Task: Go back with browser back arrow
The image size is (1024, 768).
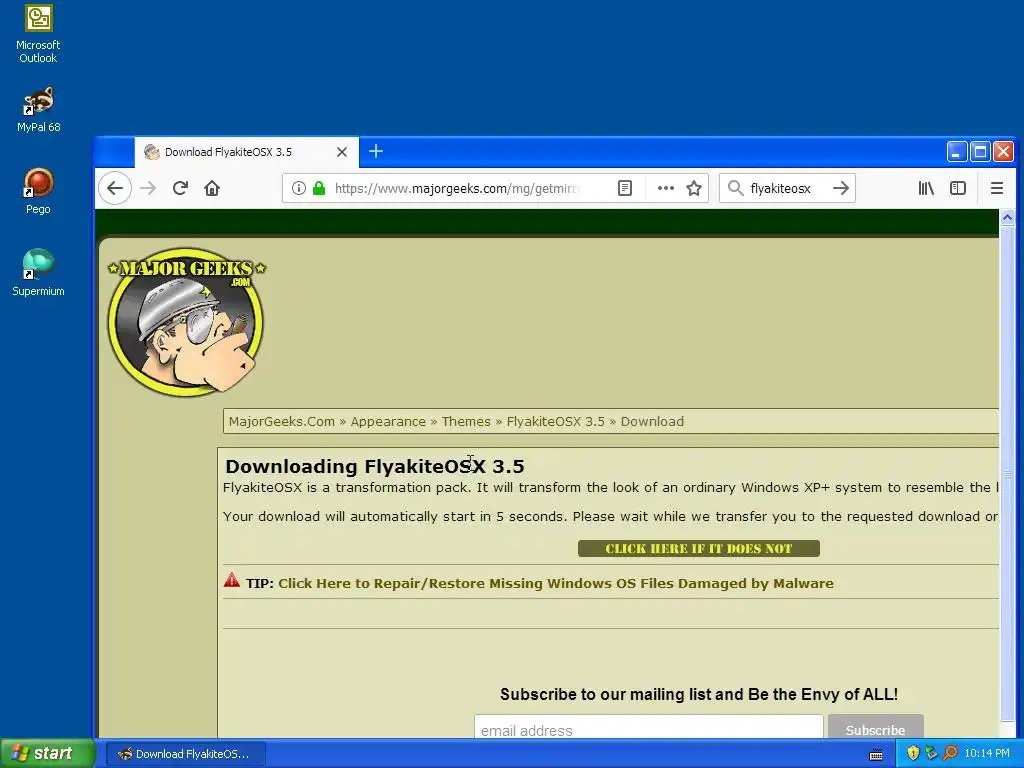Action: tap(115, 189)
